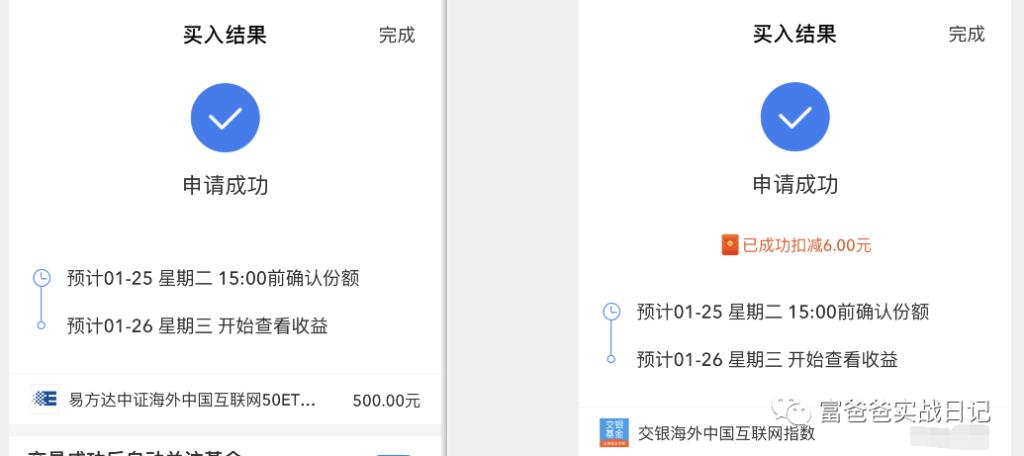Click the E Fund (易方达) logo icon
The width and height of the screenshot is (1024, 456).
pos(44,400)
